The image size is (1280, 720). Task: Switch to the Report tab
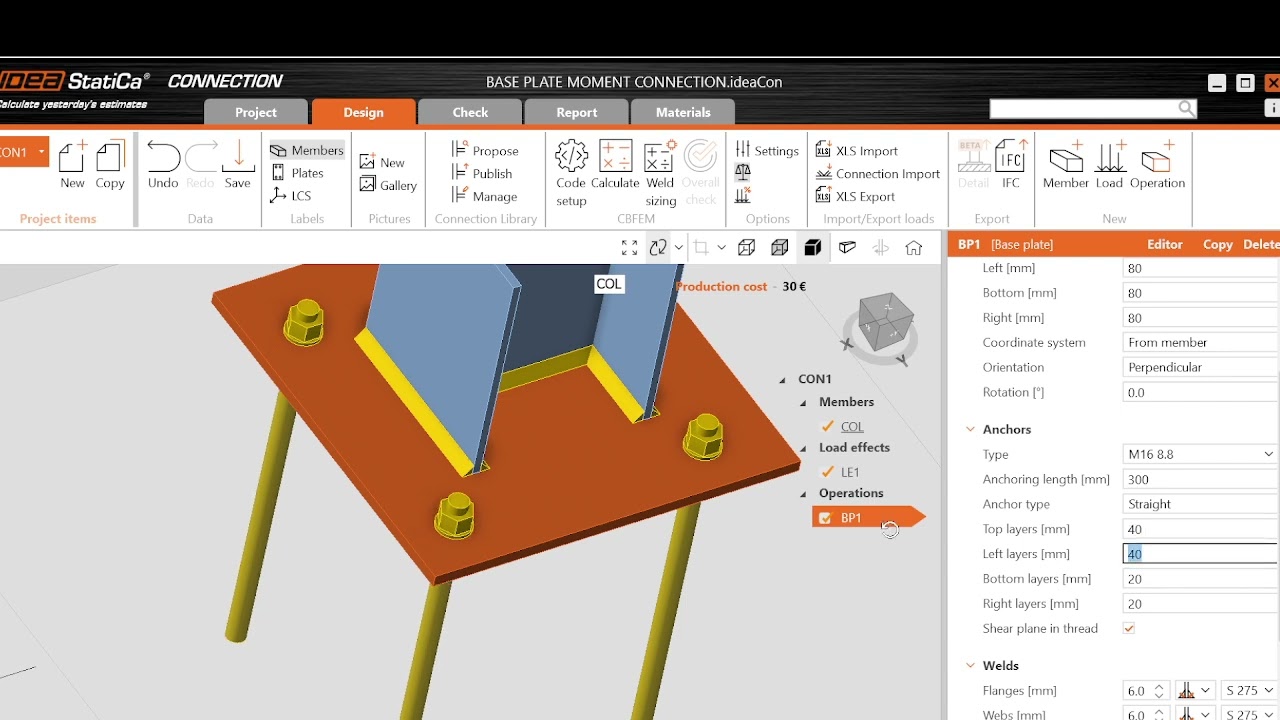pyautogui.click(x=577, y=112)
